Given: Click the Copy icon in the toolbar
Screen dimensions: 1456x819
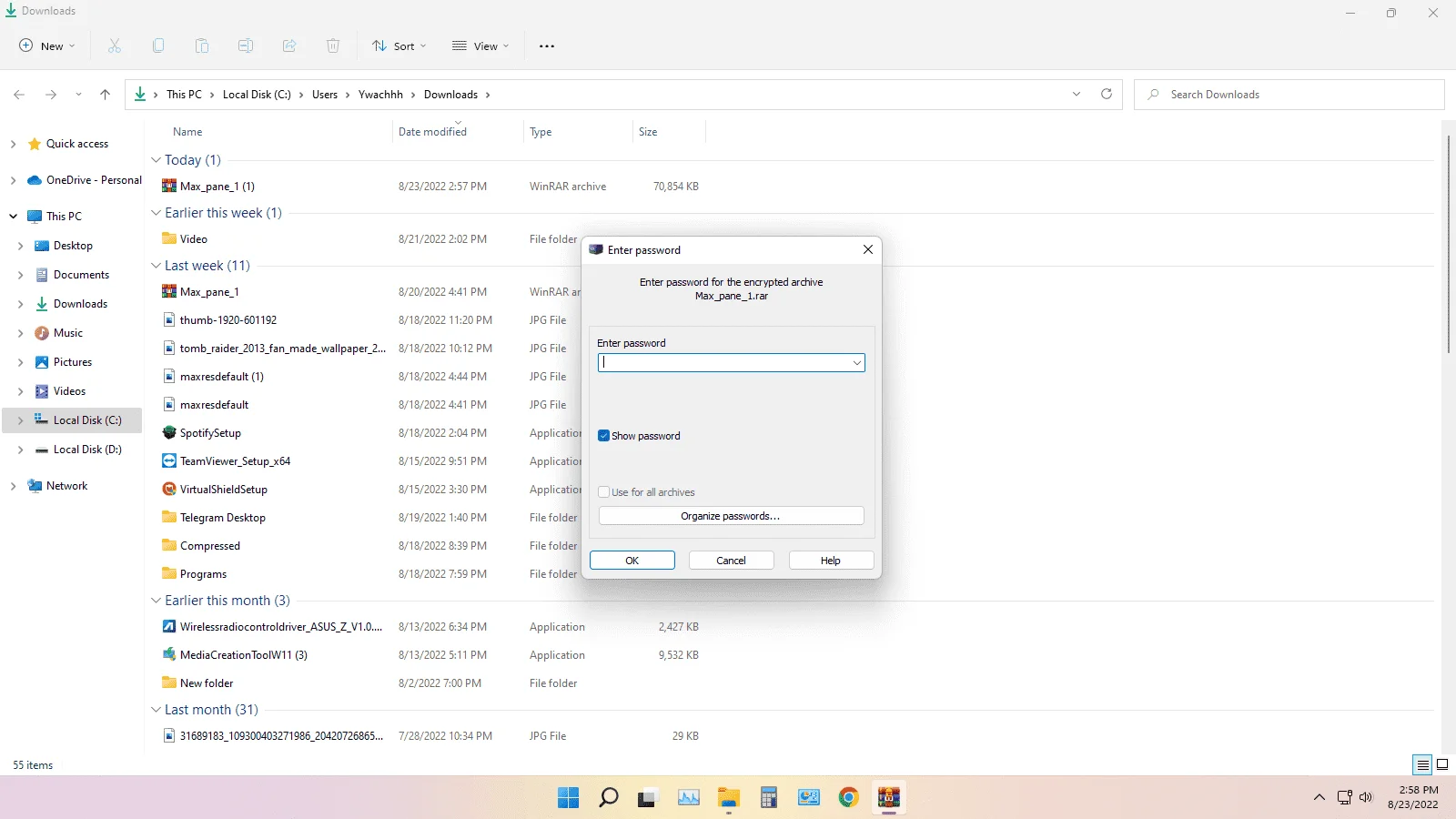Looking at the screenshot, I should (x=158, y=45).
